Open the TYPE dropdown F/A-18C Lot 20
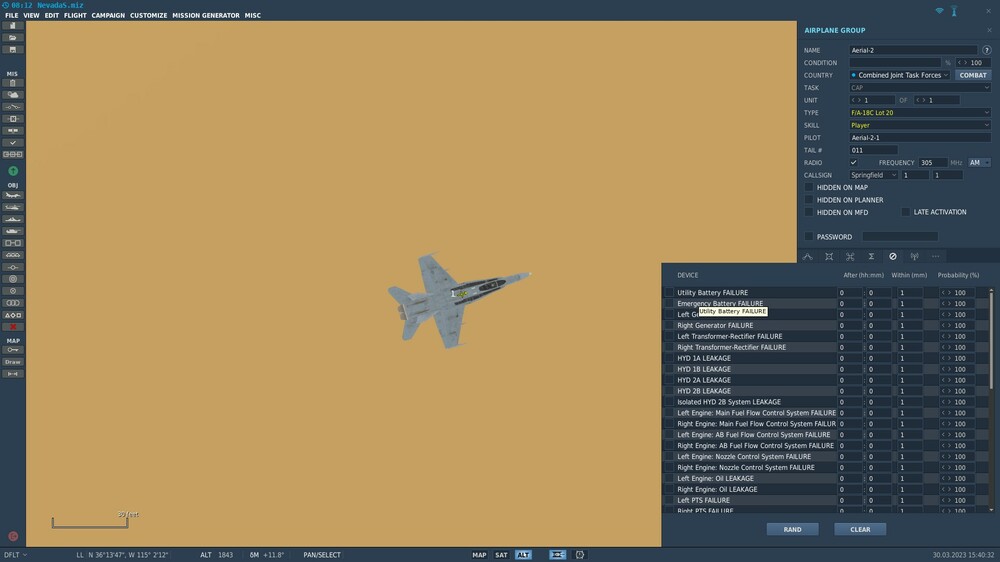This screenshot has height=562, width=1000. click(920, 112)
